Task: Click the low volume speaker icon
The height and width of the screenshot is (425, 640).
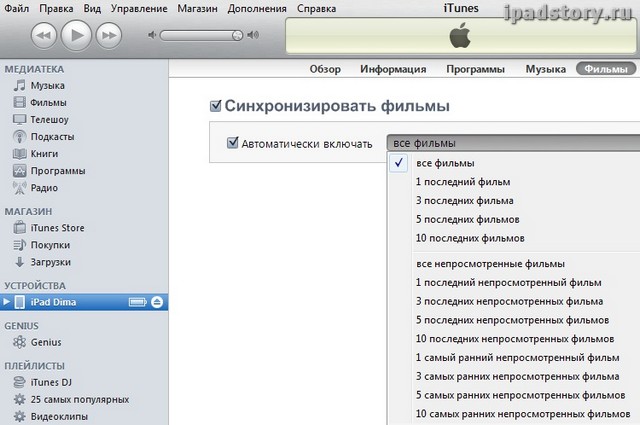Action: [x=152, y=35]
